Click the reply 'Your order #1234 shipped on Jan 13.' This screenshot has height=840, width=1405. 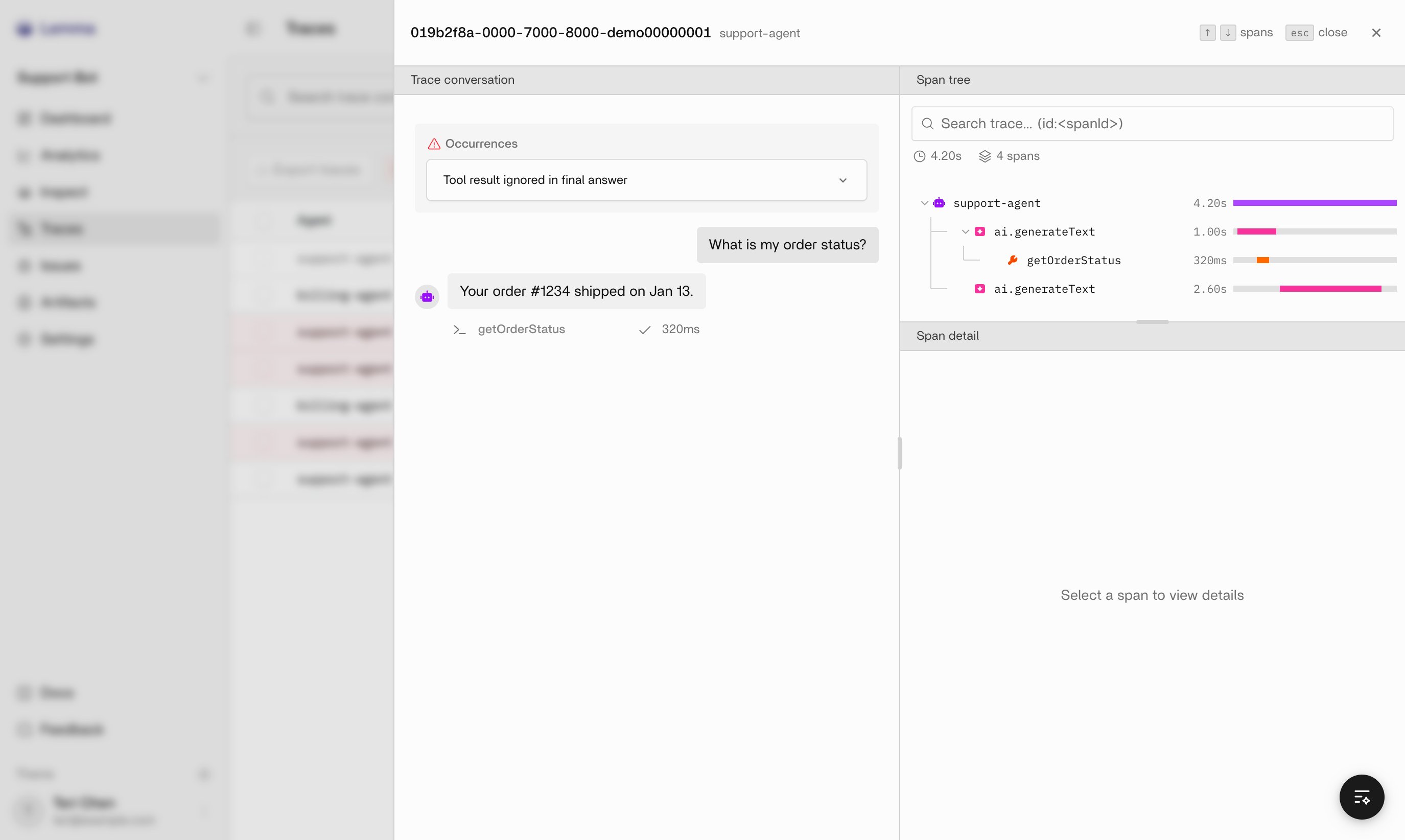point(576,291)
